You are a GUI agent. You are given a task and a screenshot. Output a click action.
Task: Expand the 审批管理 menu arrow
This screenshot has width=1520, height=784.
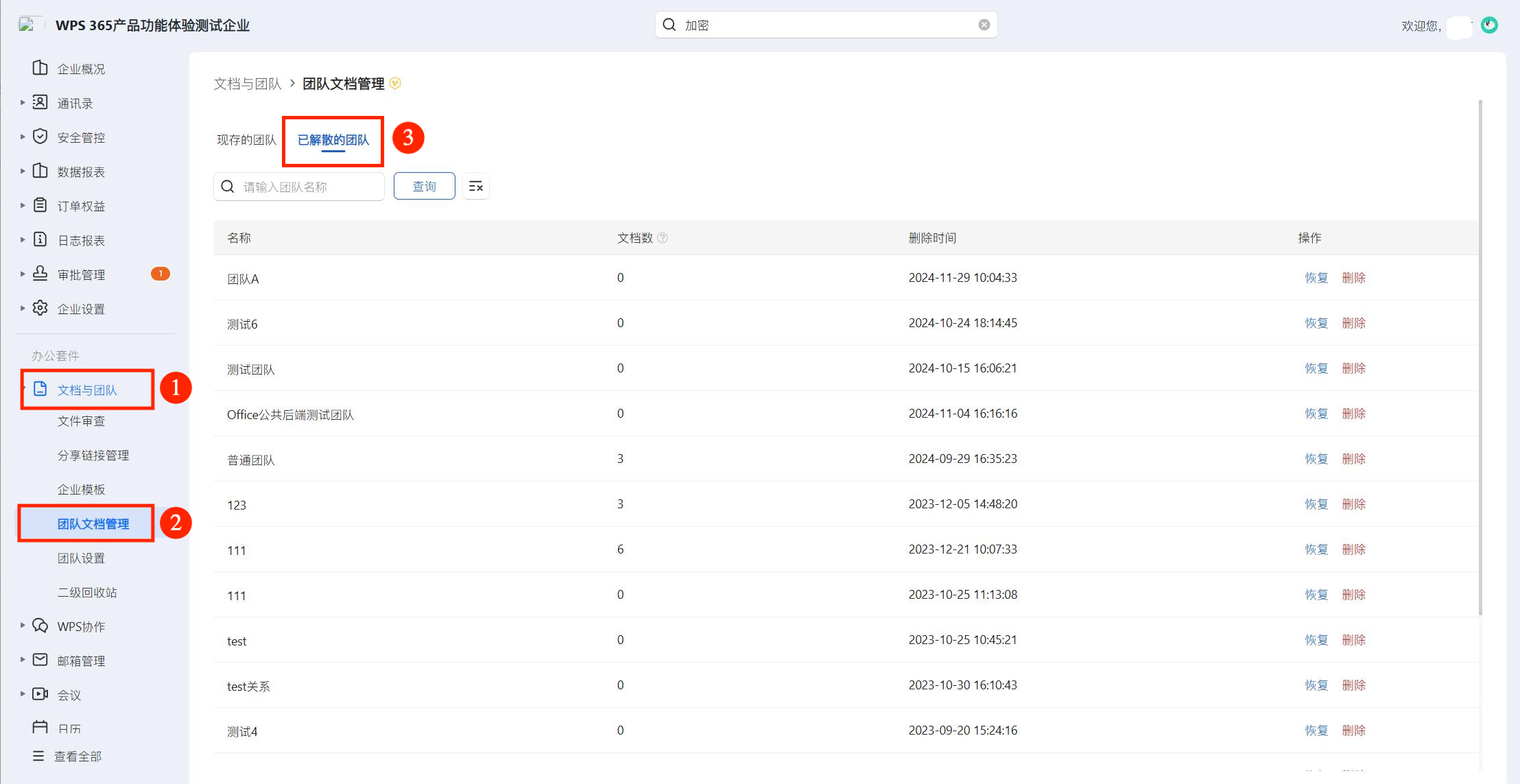[x=23, y=274]
